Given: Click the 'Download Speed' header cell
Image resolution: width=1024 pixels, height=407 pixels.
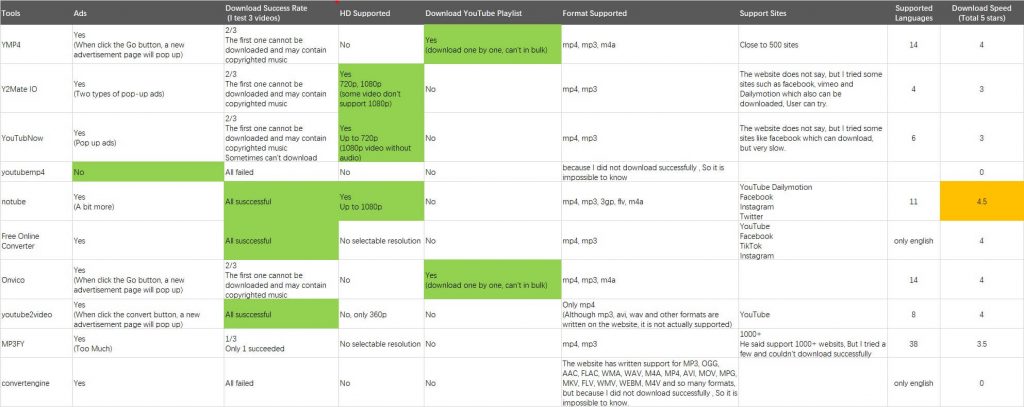Looking at the screenshot, I should 982,13.
